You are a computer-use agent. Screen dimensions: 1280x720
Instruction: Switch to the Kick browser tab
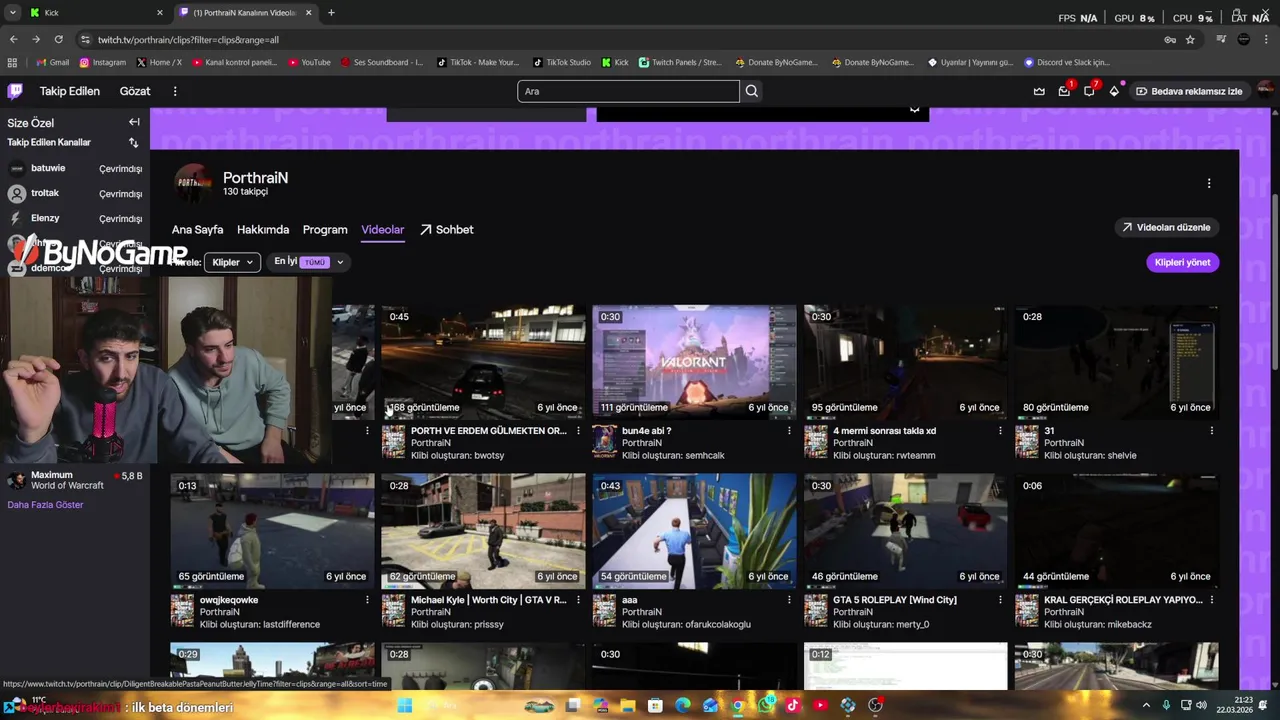point(95,13)
